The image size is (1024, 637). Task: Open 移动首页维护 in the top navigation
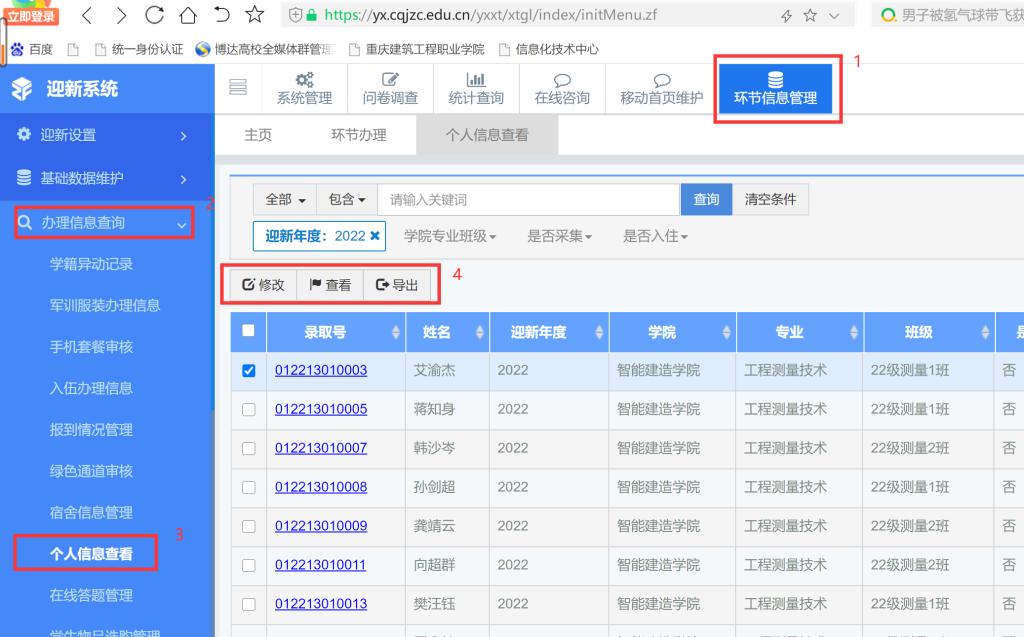[661, 80]
